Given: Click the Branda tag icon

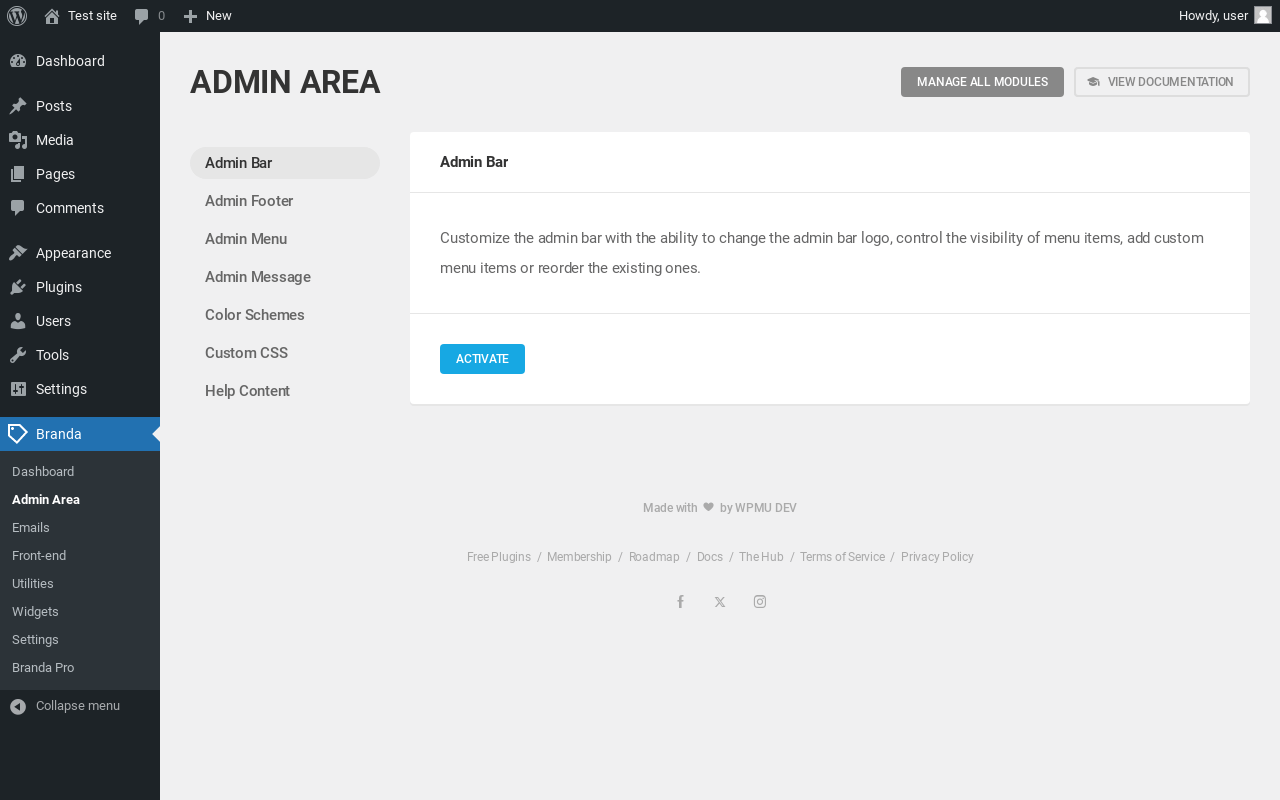Looking at the screenshot, I should pos(18,434).
